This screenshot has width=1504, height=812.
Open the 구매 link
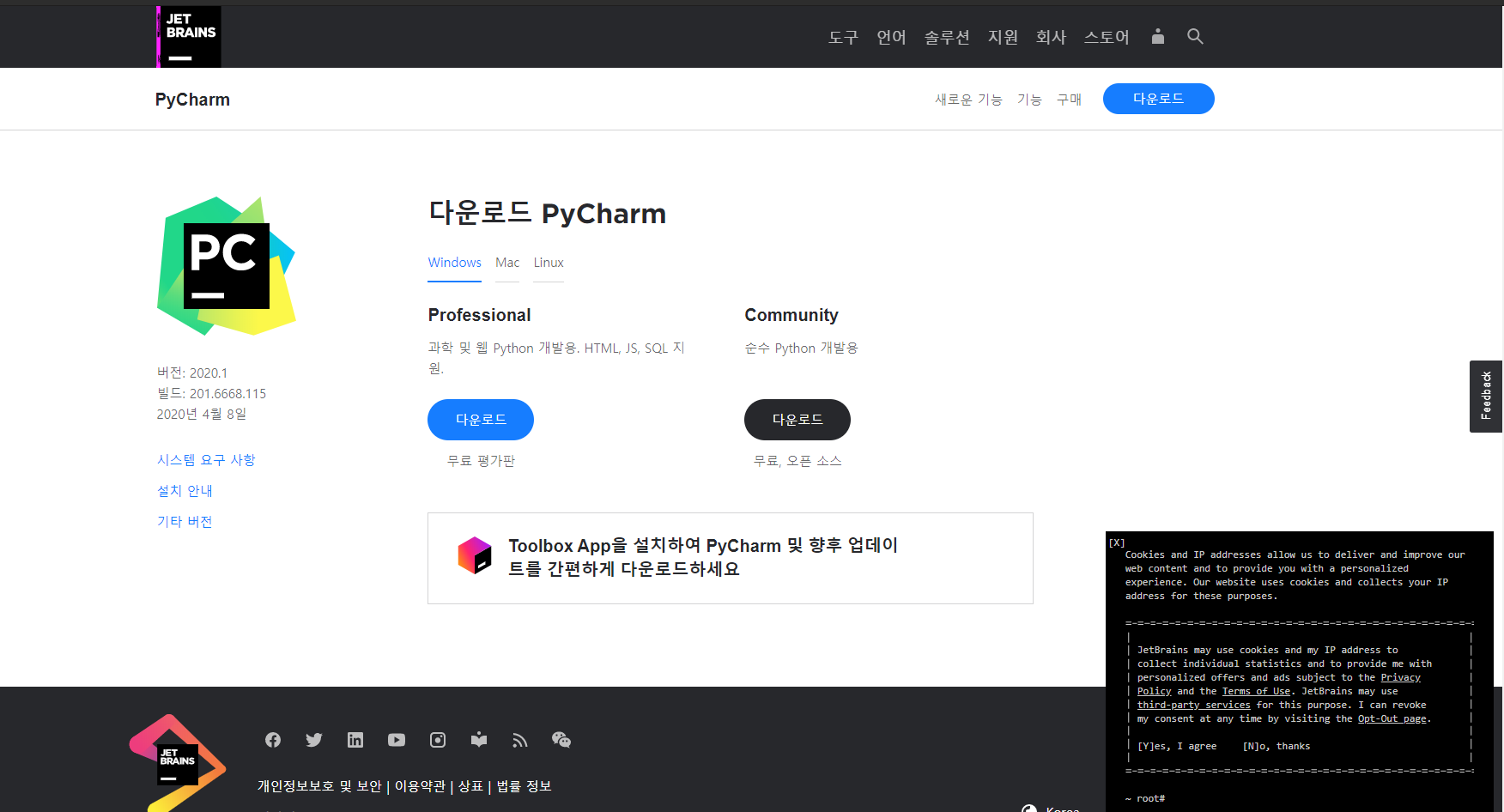(x=1069, y=100)
